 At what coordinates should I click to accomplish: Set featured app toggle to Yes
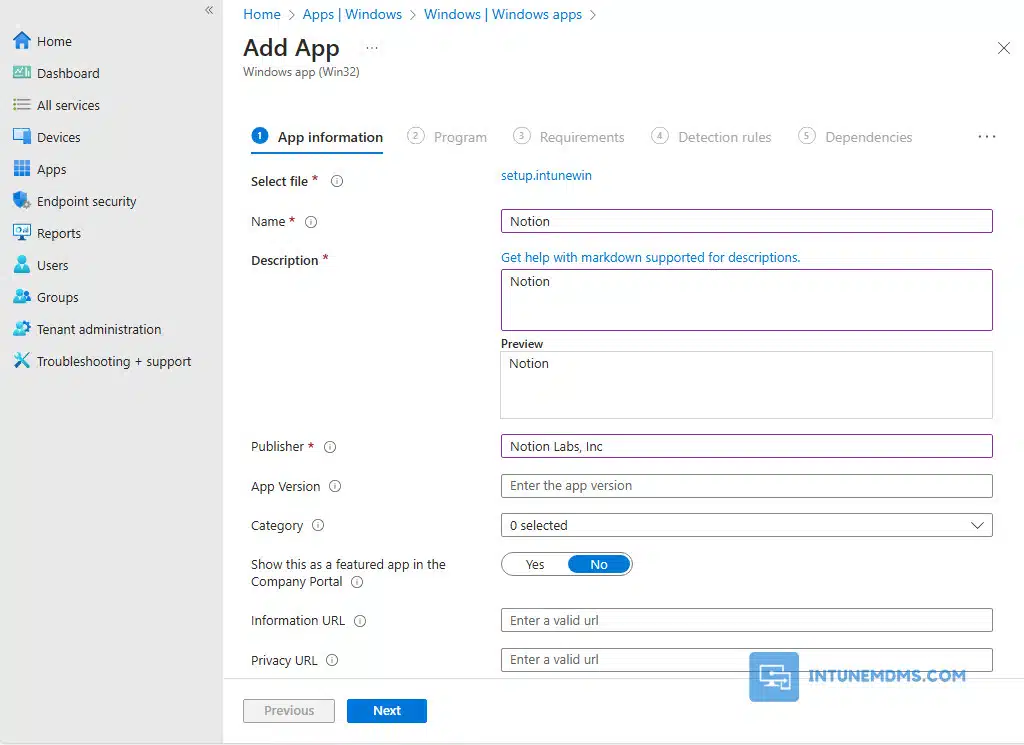pos(535,565)
